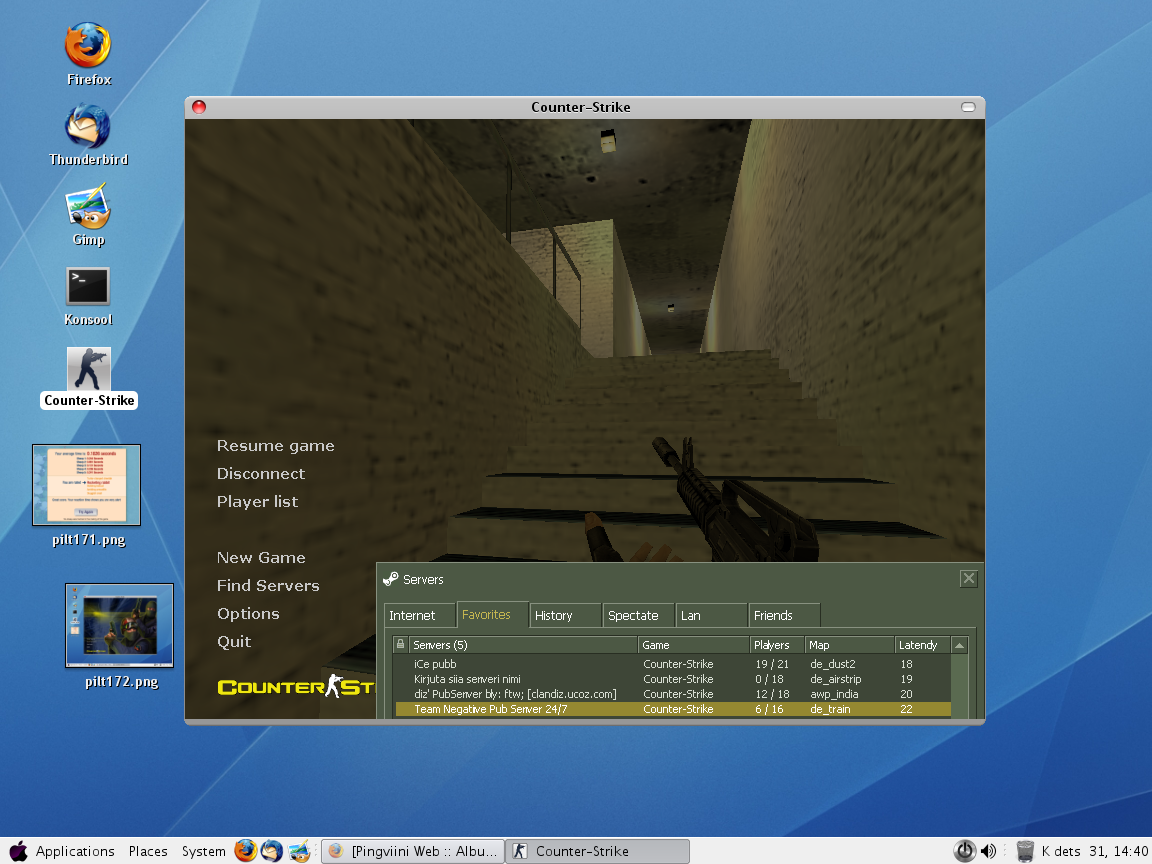Click Resume game in the menu
Screen dimensions: 1152x864
tap(276, 446)
